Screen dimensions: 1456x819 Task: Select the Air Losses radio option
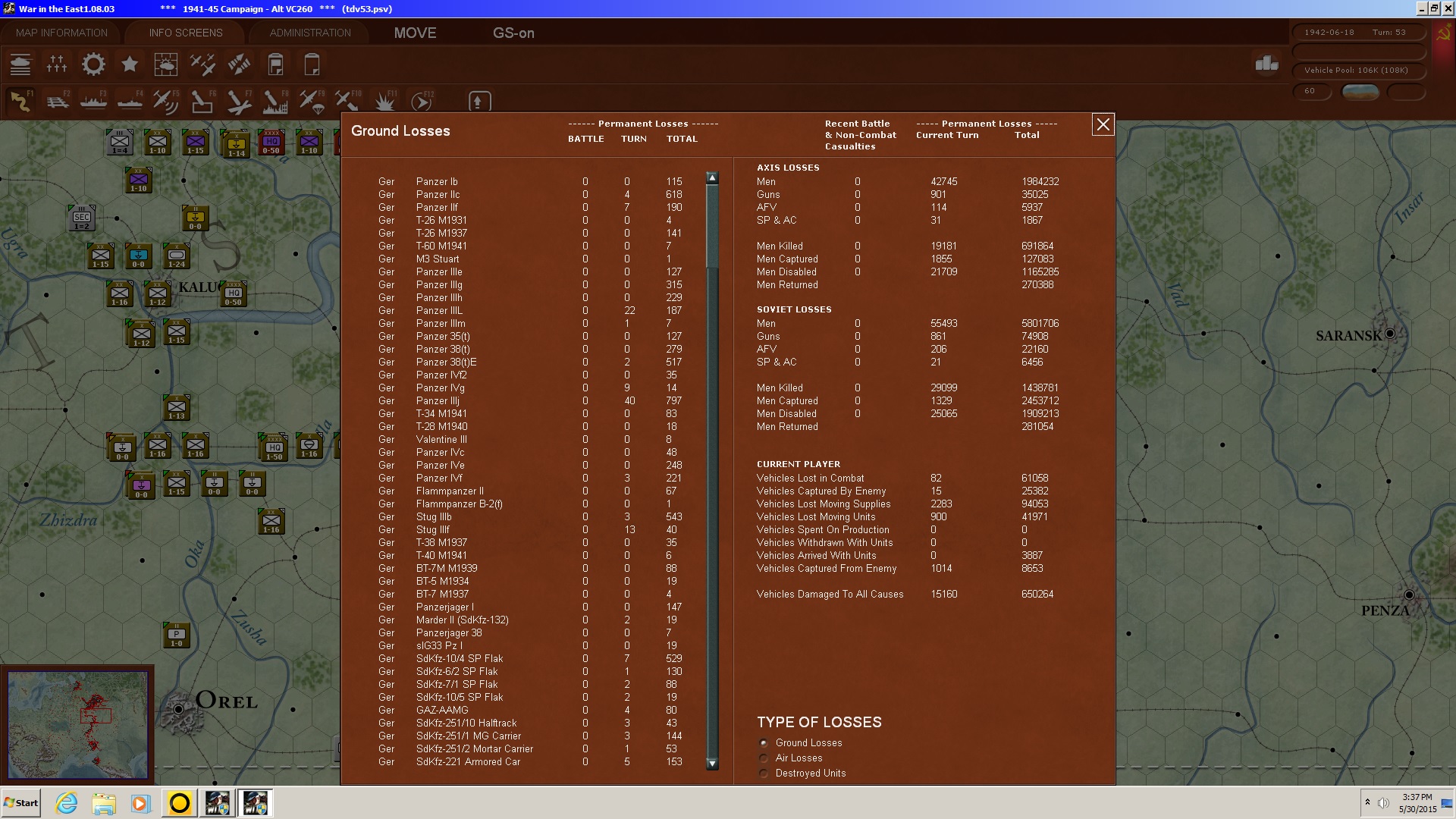tap(764, 758)
